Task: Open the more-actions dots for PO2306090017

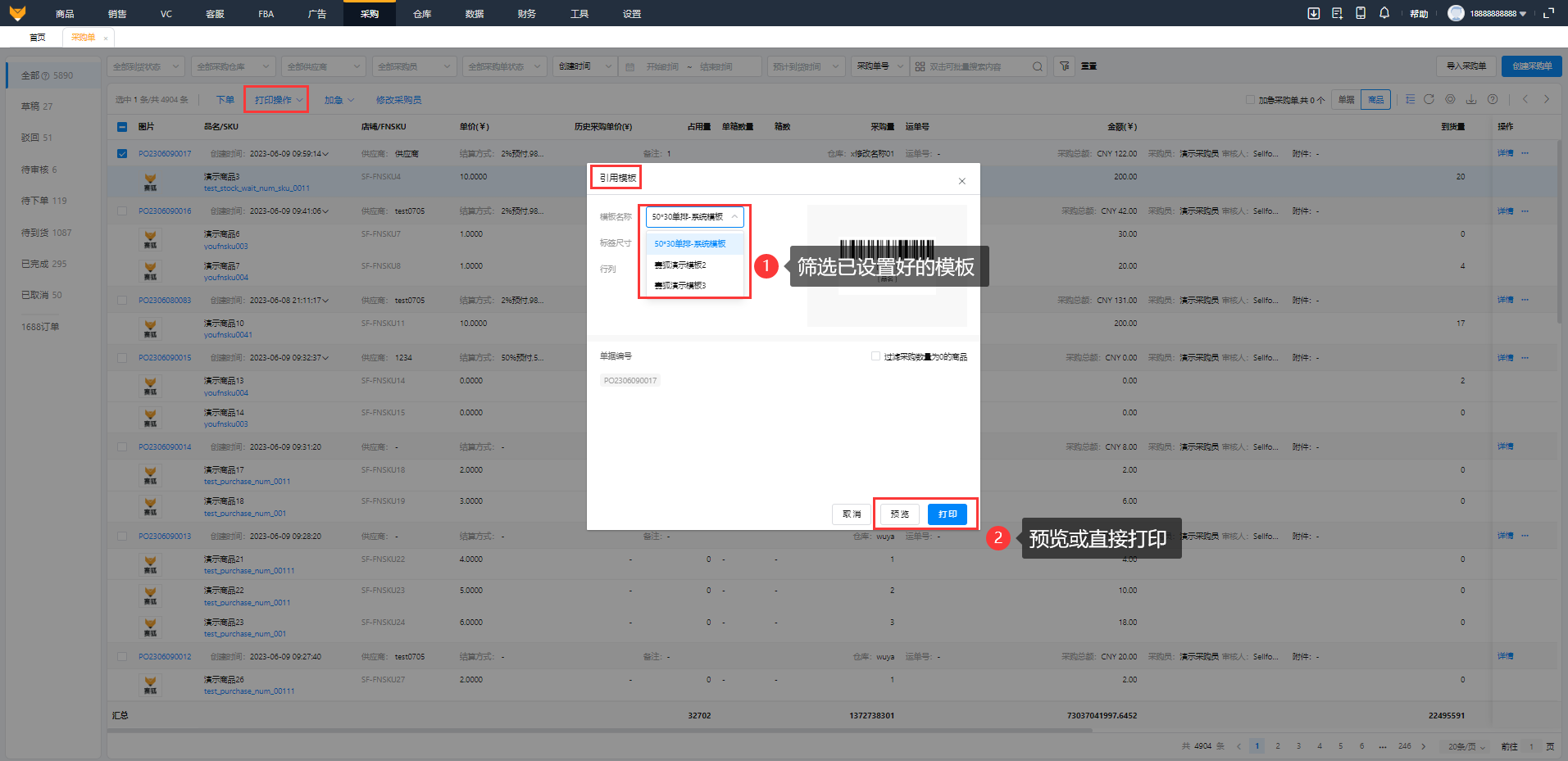Action: click(x=1525, y=153)
